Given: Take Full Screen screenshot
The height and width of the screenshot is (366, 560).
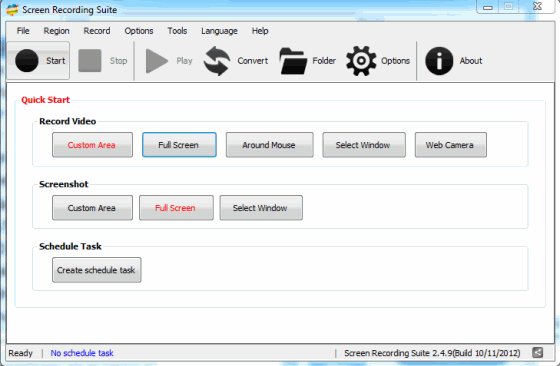Looking at the screenshot, I should (x=176, y=208).
